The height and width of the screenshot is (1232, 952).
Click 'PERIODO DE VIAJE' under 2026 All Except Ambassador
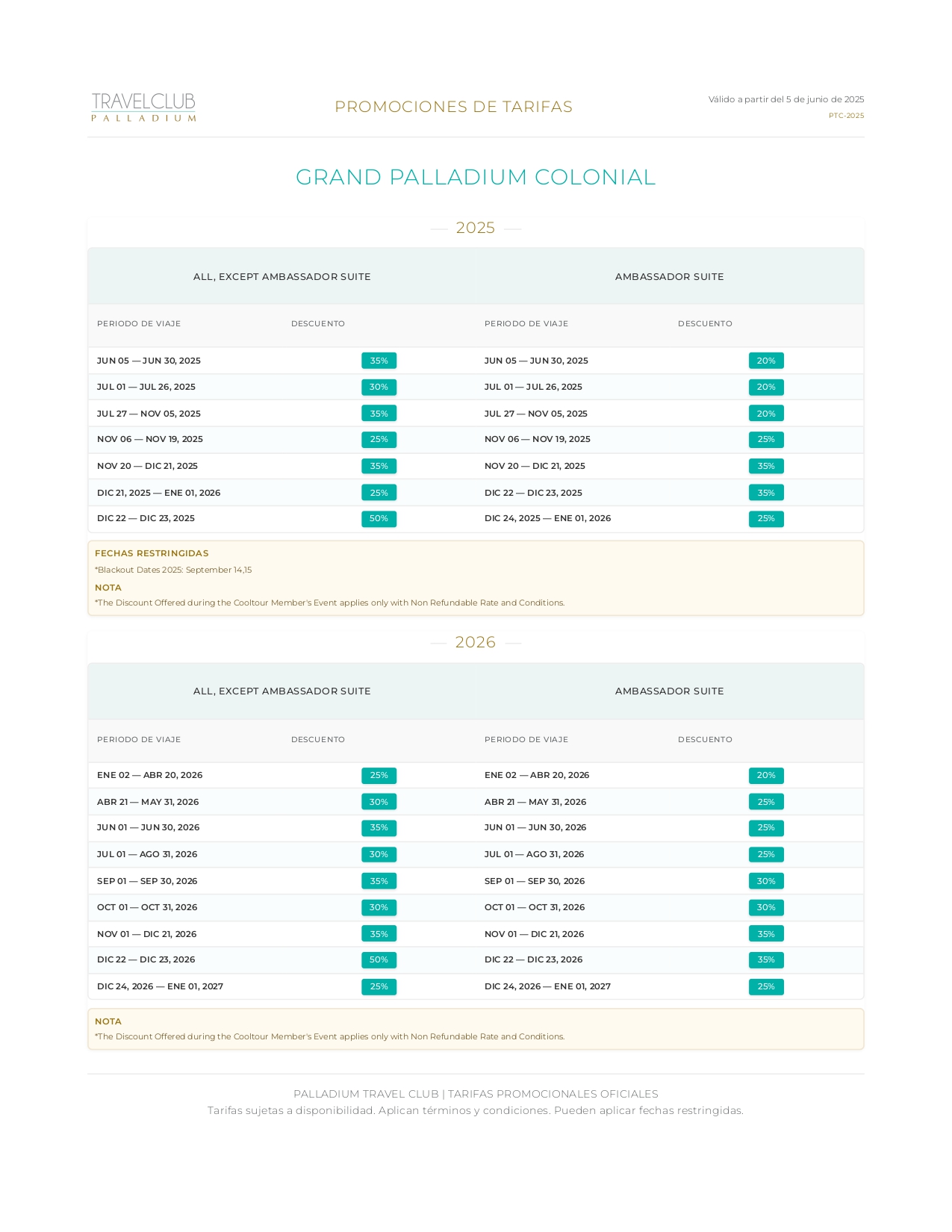pos(139,740)
